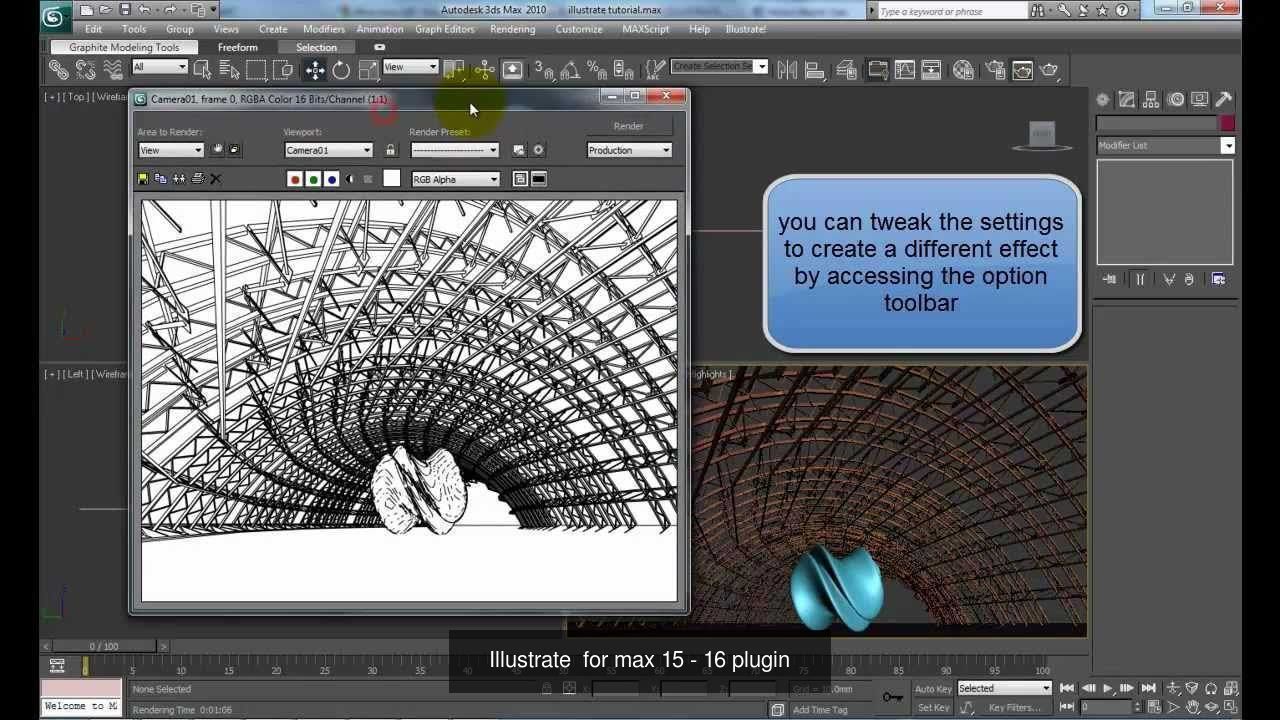Viewport: 1280px width, 720px height.
Task: Click the Set Key button
Action: 933,707
